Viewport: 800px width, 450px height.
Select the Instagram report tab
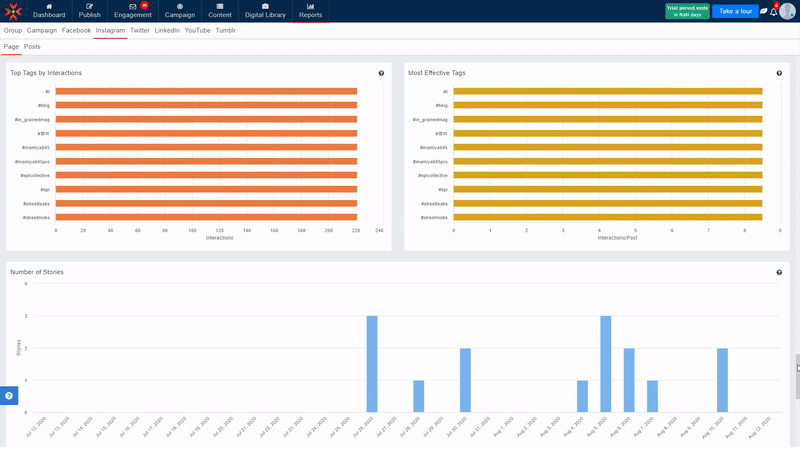tap(110, 30)
